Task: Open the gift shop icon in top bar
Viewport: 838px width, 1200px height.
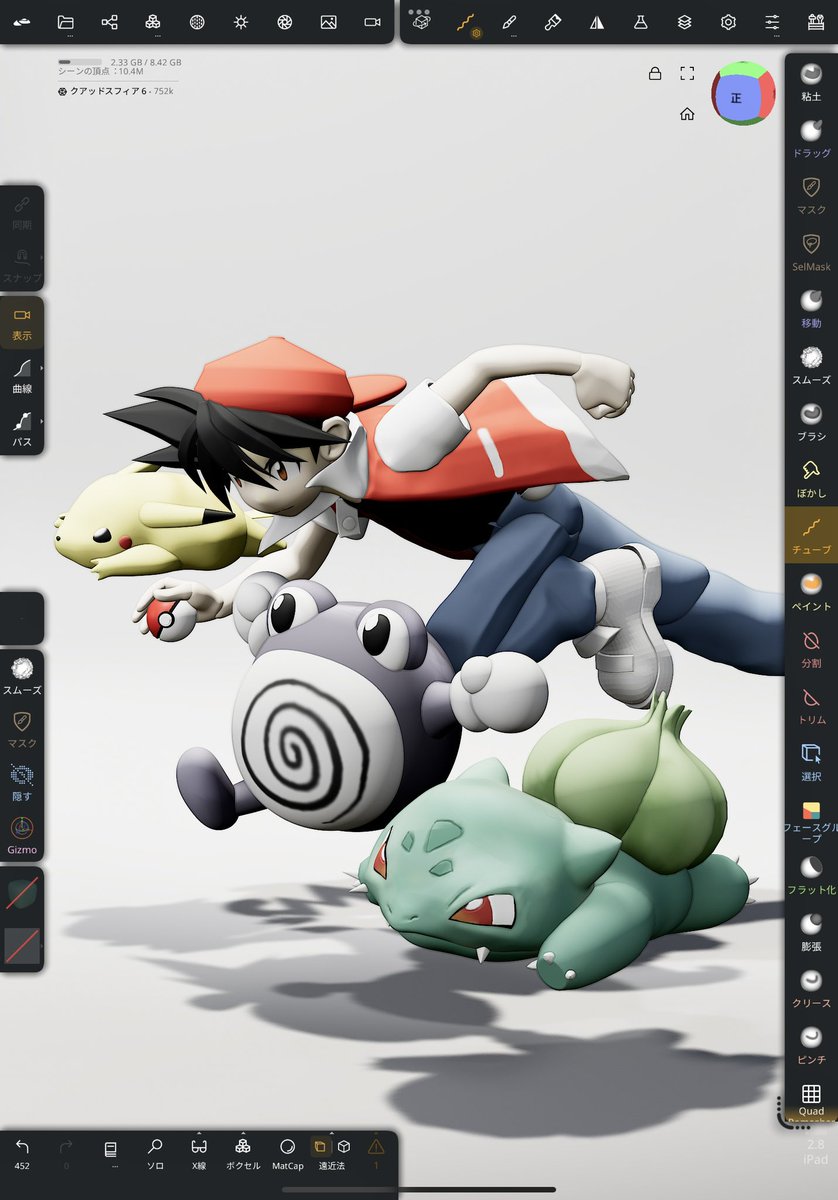Action: coord(815,22)
